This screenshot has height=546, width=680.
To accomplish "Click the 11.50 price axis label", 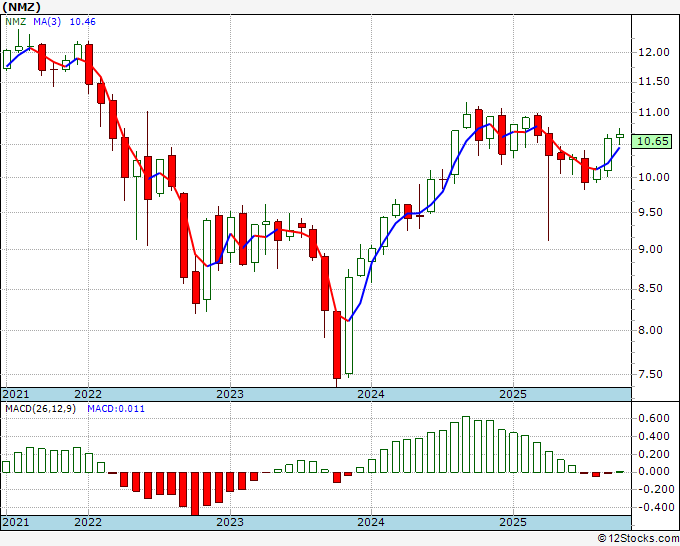I will tap(654, 82).
